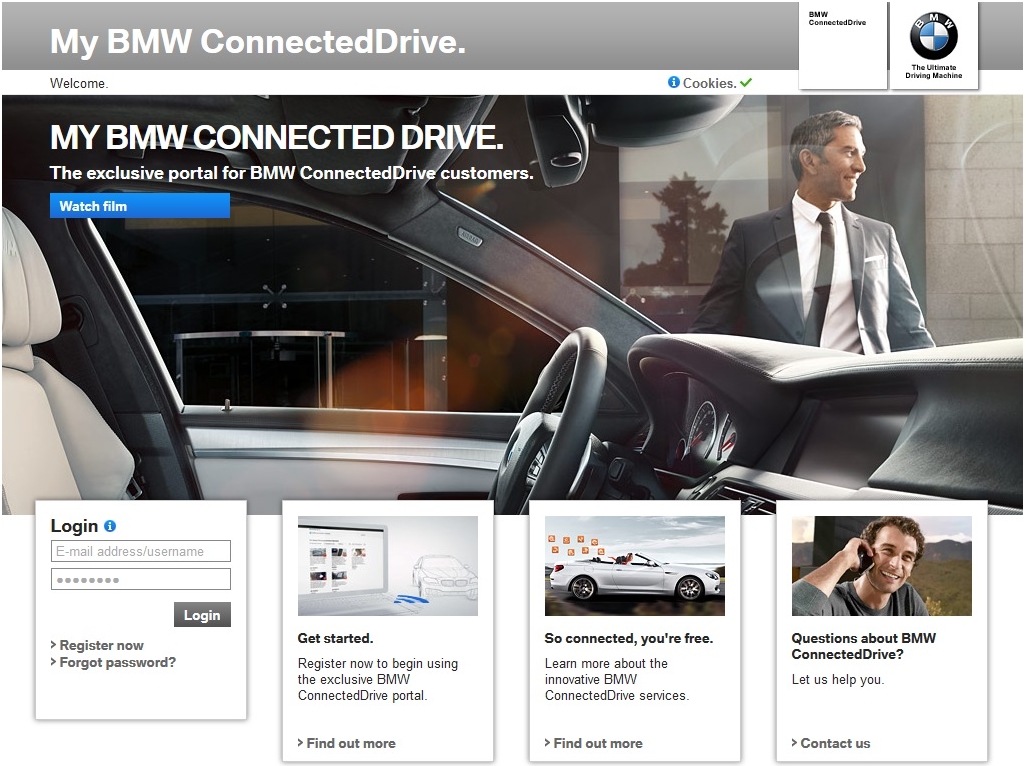
Task: Click the BMW roundel logo
Action: [x=934, y=37]
